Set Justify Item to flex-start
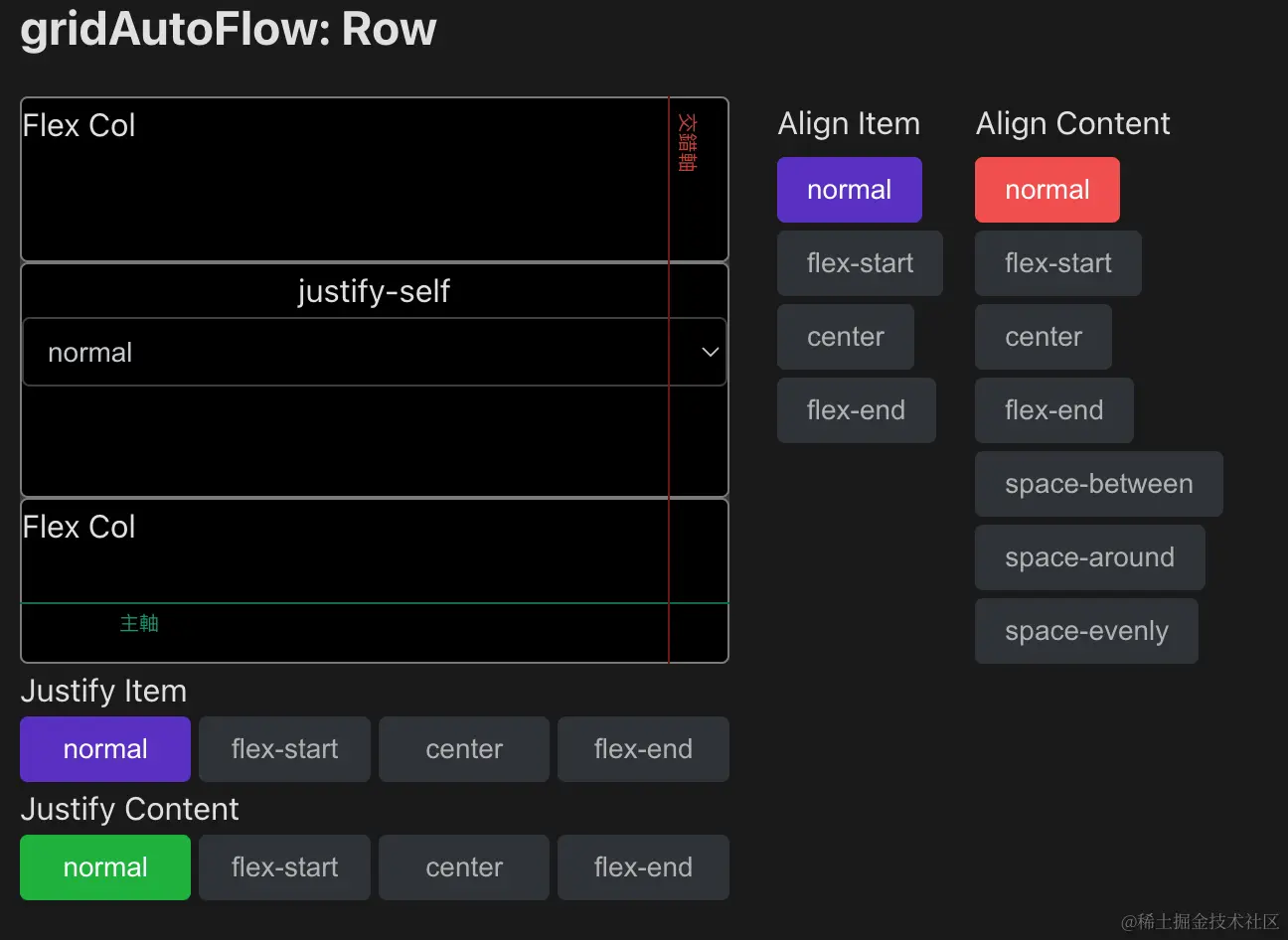The height and width of the screenshot is (940, 1288). click(284, 749)
